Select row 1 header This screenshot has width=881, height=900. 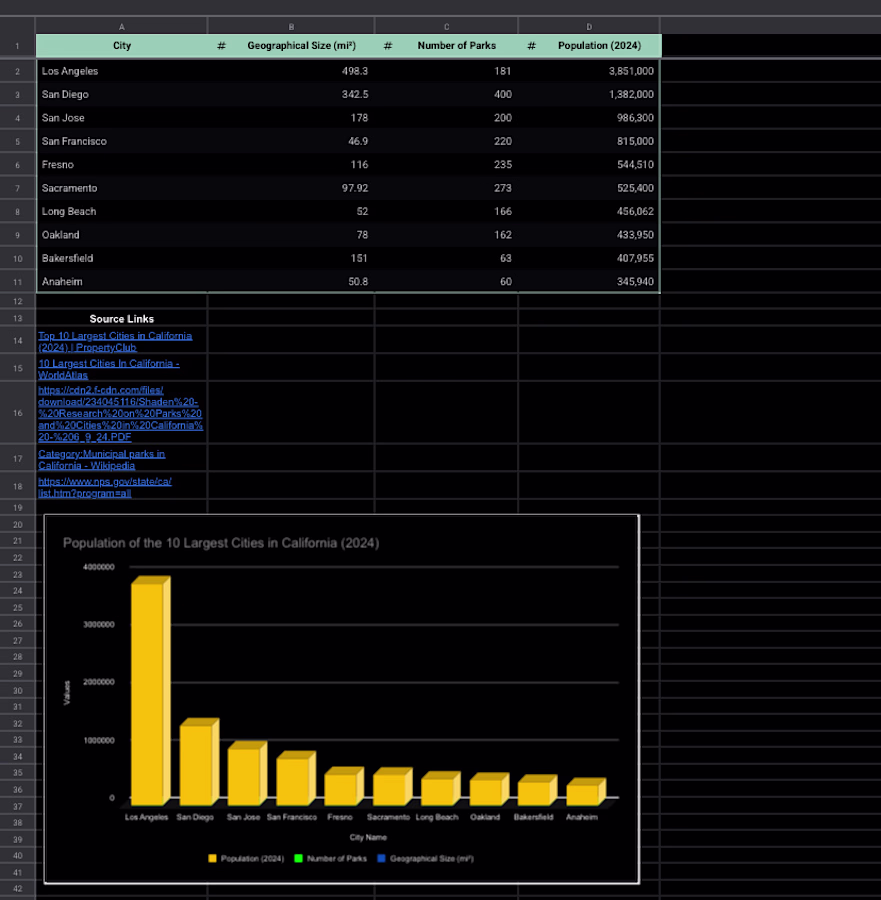coord(17,46)
